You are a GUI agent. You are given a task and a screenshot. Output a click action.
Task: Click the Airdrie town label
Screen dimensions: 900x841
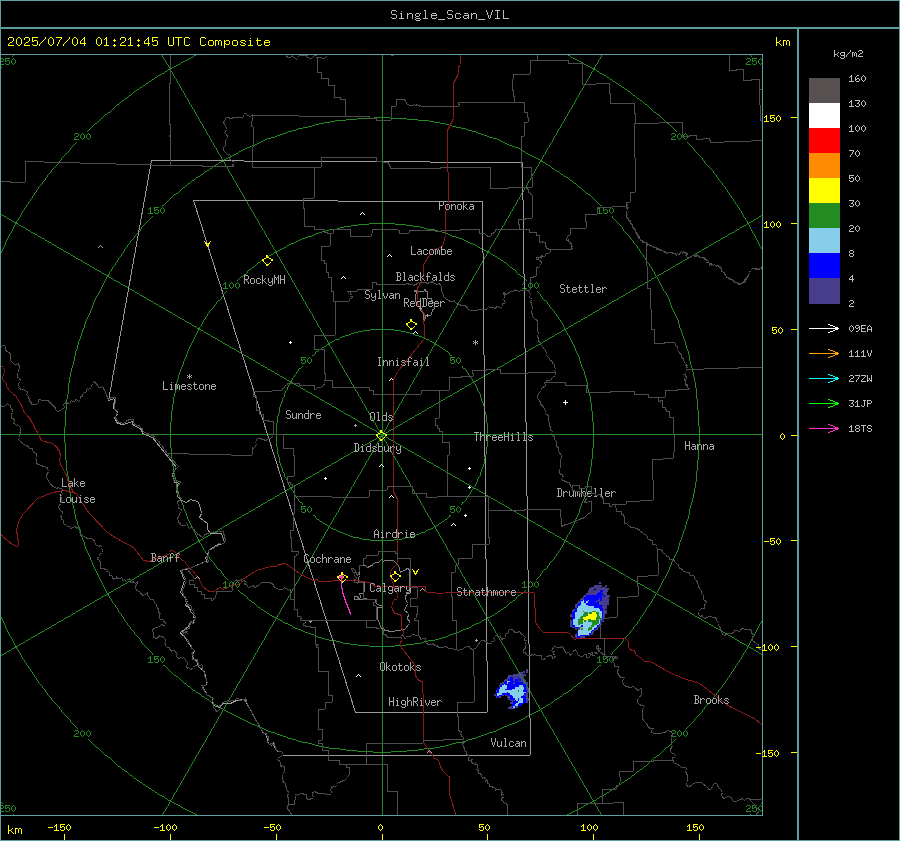394,534
